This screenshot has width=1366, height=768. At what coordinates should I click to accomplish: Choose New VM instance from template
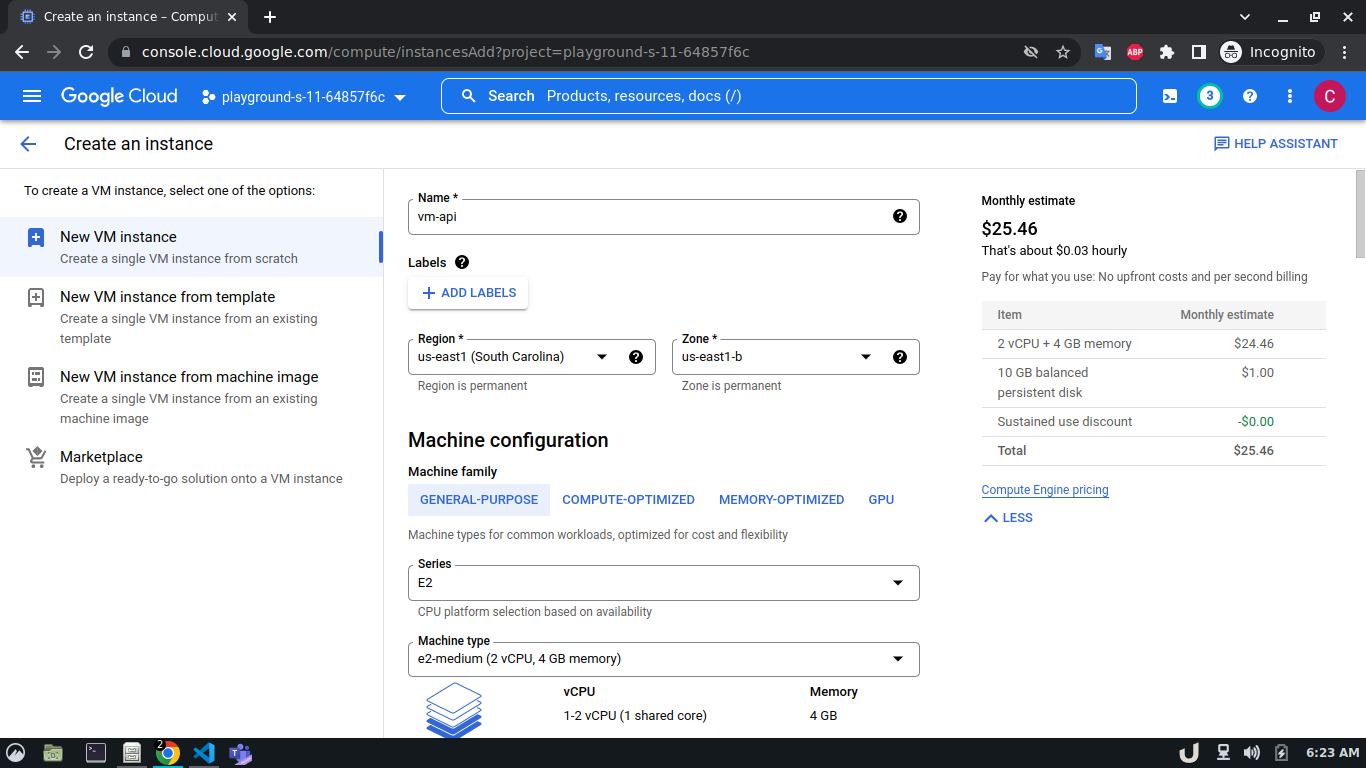pyautogui.click(x=191, y=317)
